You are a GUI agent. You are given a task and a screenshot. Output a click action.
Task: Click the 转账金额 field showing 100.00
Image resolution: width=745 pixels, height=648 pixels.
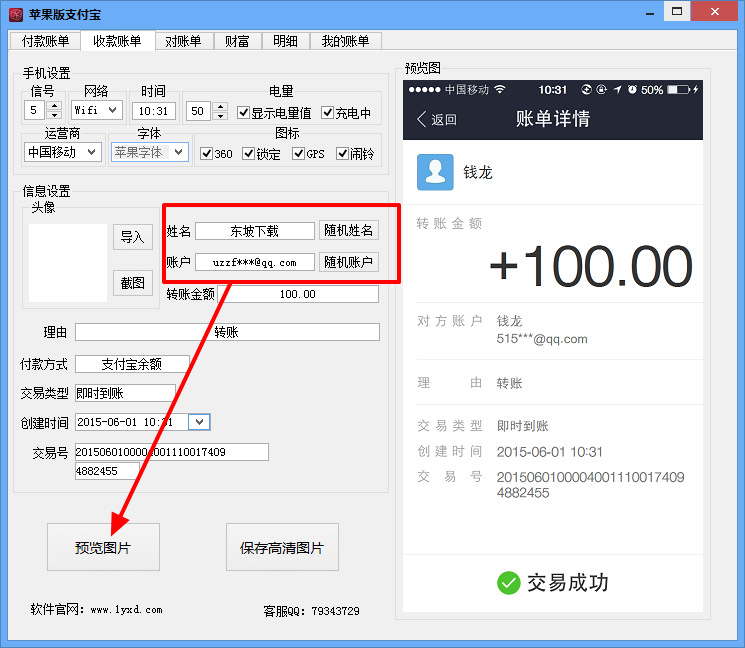298,294
